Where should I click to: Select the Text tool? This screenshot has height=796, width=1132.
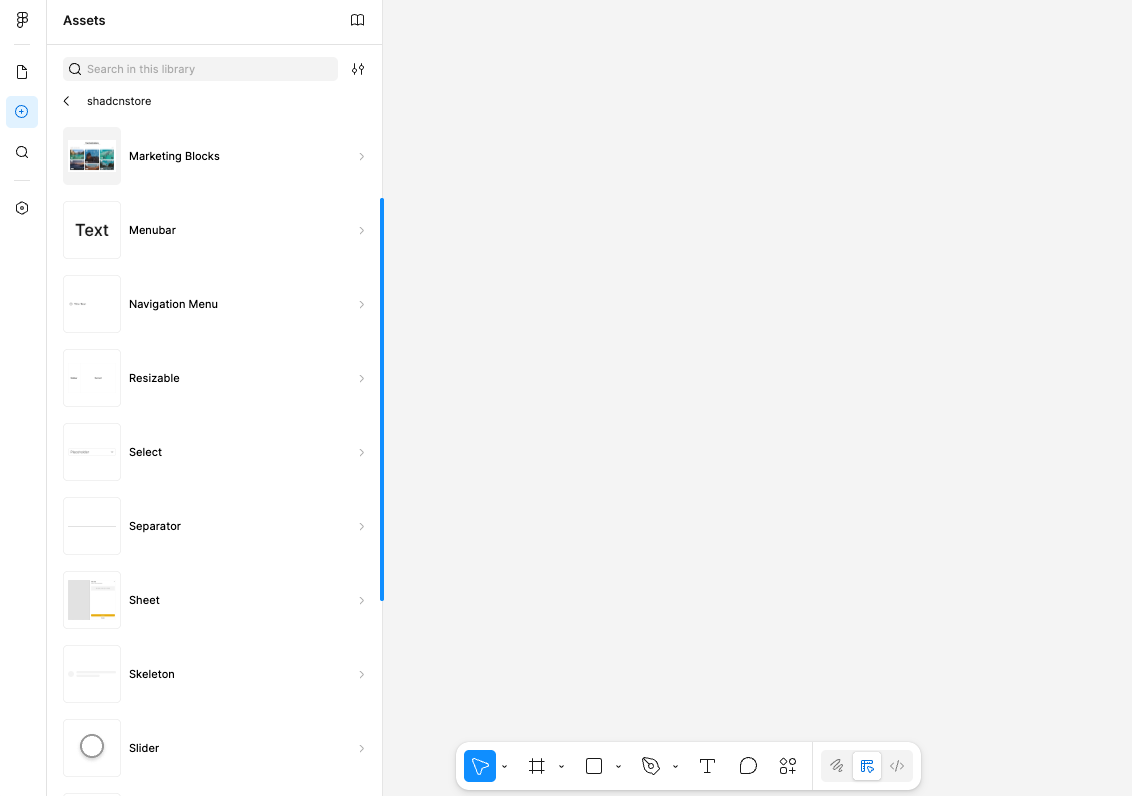point(708,766)
